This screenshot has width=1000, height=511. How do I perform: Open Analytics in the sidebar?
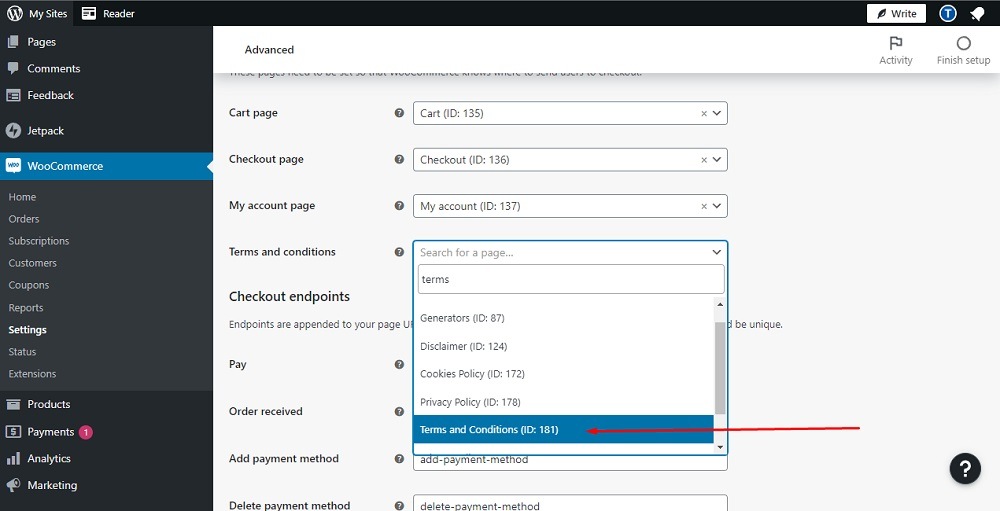coord(48,459)
